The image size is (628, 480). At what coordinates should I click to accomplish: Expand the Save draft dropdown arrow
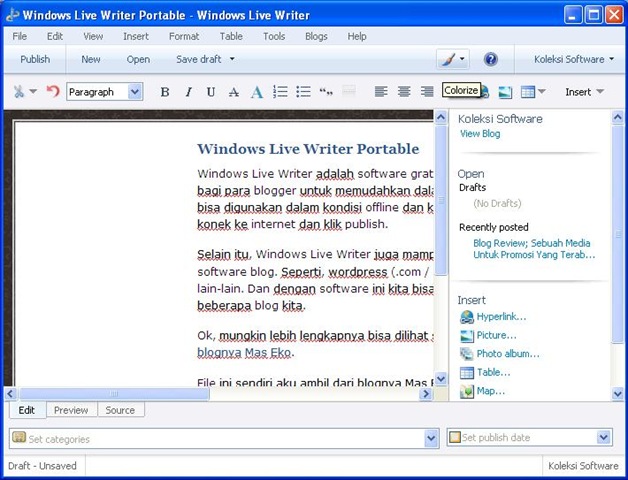point(232,59)
